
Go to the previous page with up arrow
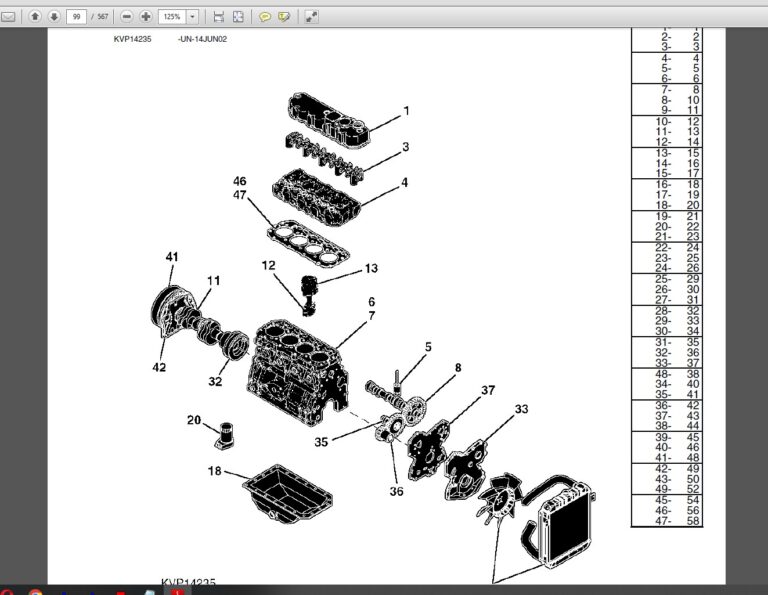point(35,17)
